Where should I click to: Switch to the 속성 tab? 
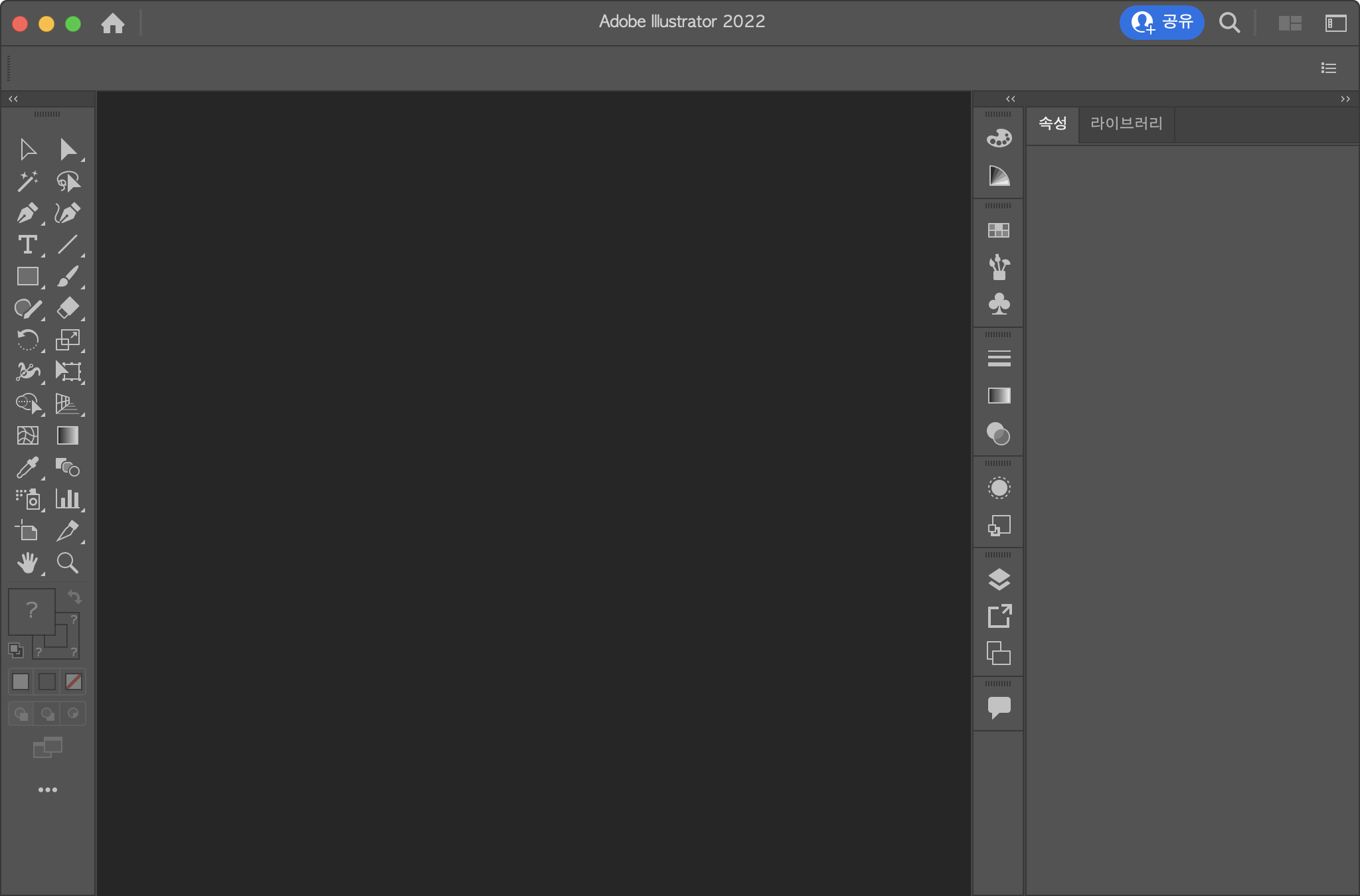1053,123
